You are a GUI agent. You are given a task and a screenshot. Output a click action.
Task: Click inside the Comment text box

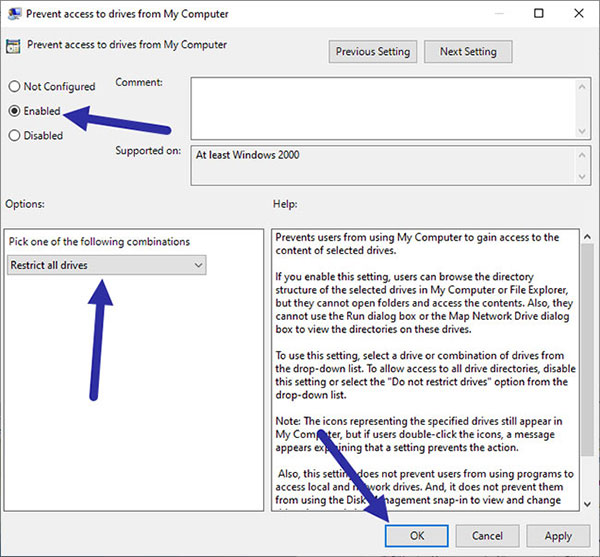(x=383, y=108)
